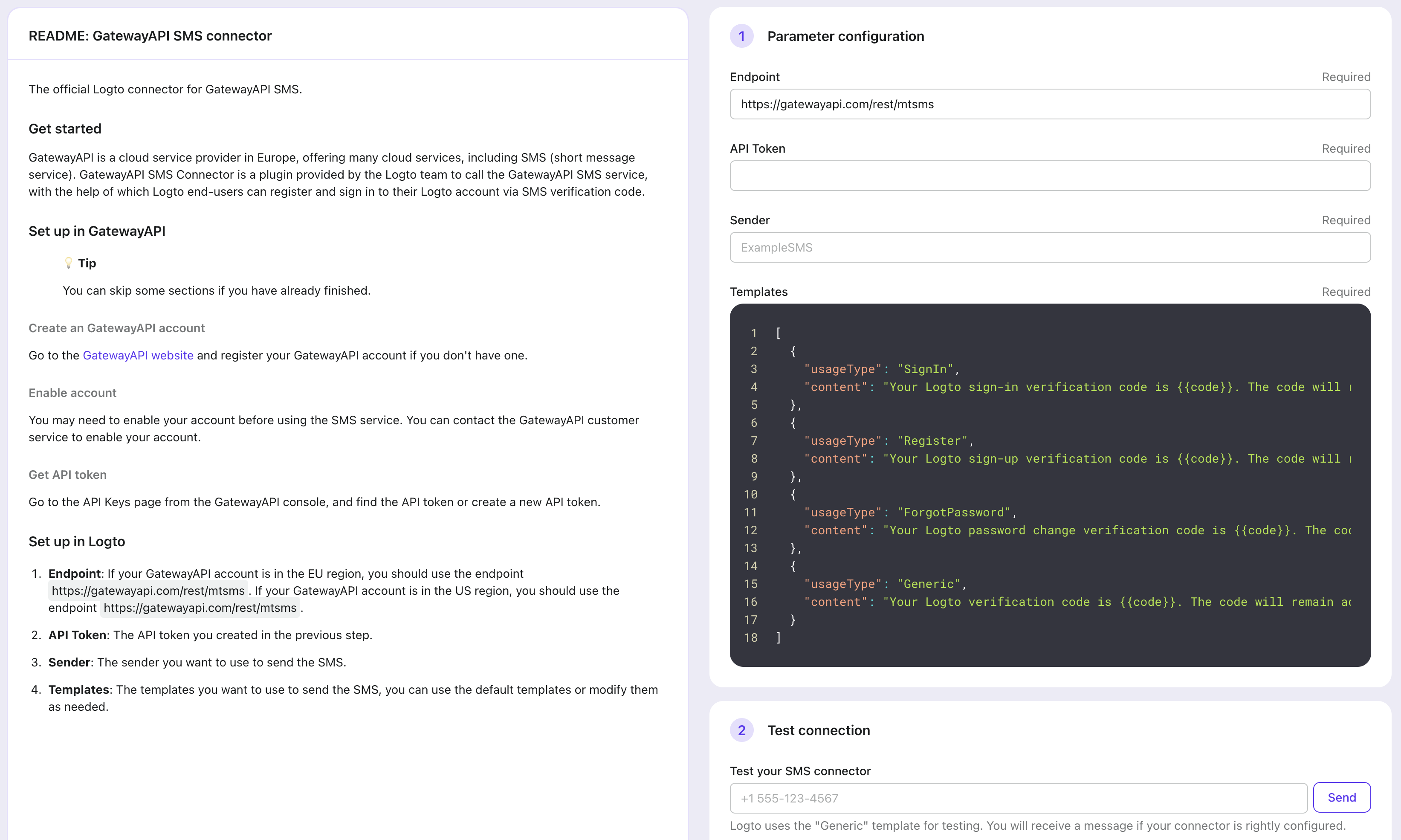The height and width of the screenshot is (840, 1401).
Task: Click the bold "Templates" list item in README
Action: point(78,690)
